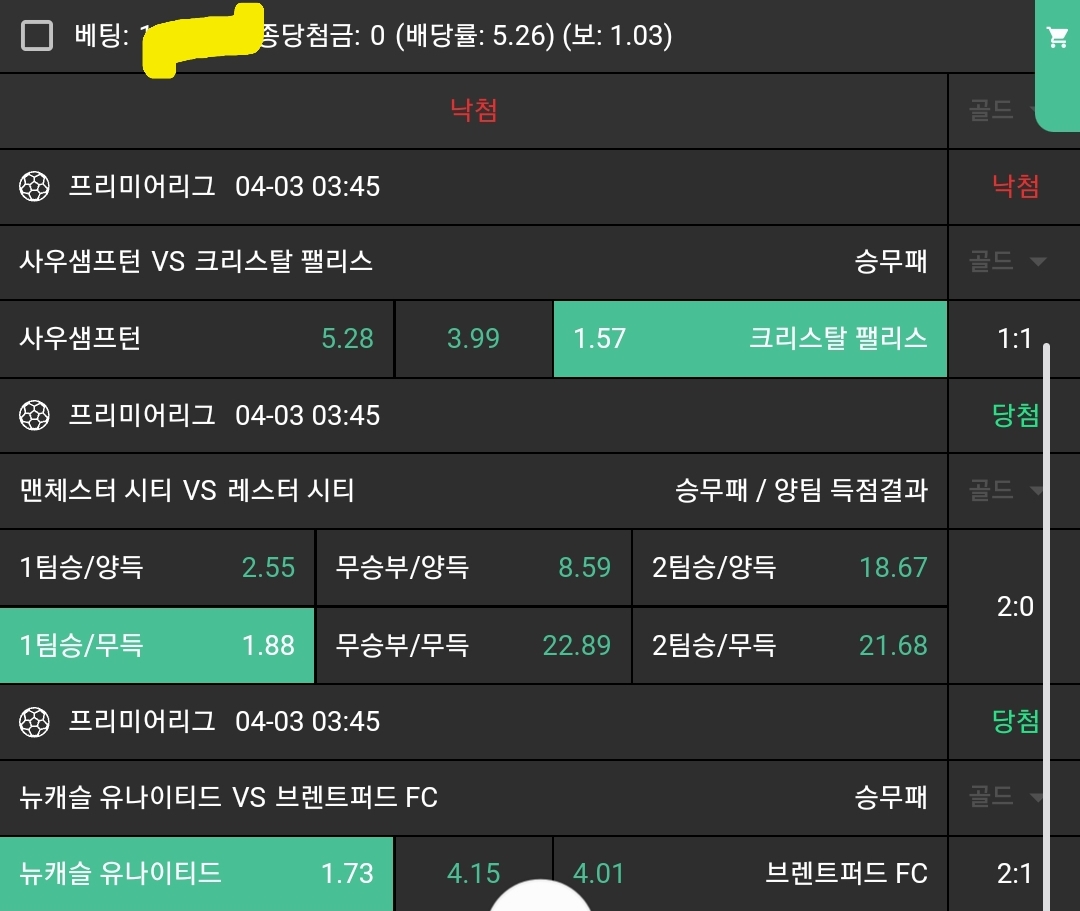Select the draw odds 3.99 for 사우샘프턴 match
Screen dimensions: 1080x911
click(x=473, y=339)
